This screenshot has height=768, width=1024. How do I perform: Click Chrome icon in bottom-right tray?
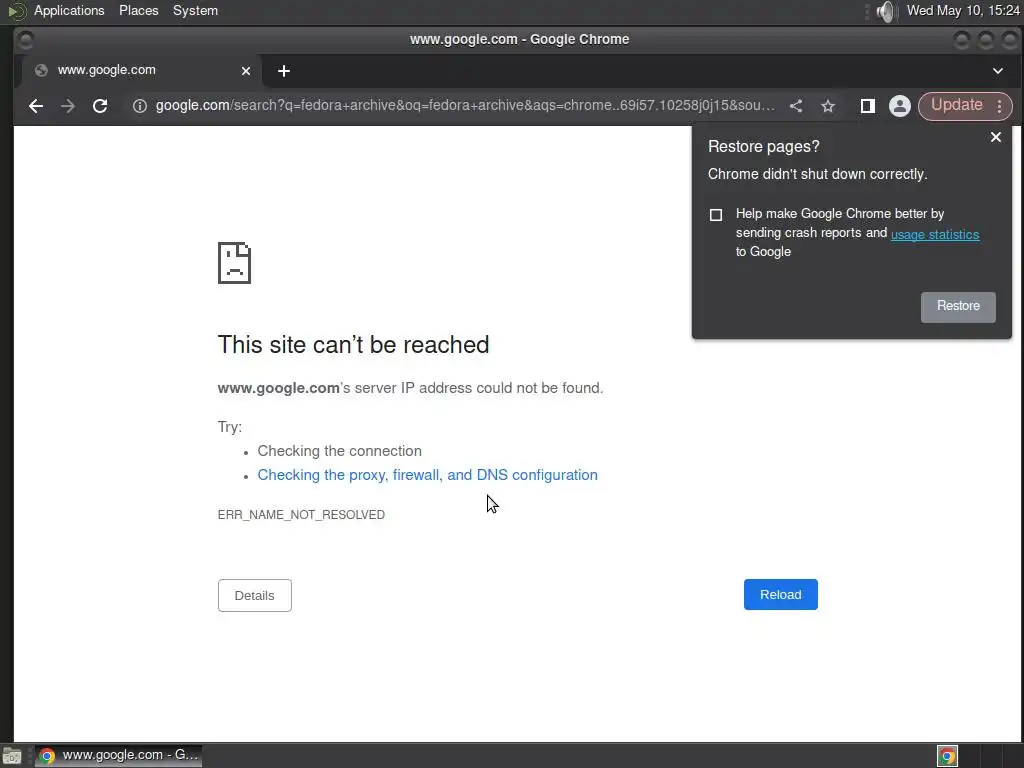947,756
